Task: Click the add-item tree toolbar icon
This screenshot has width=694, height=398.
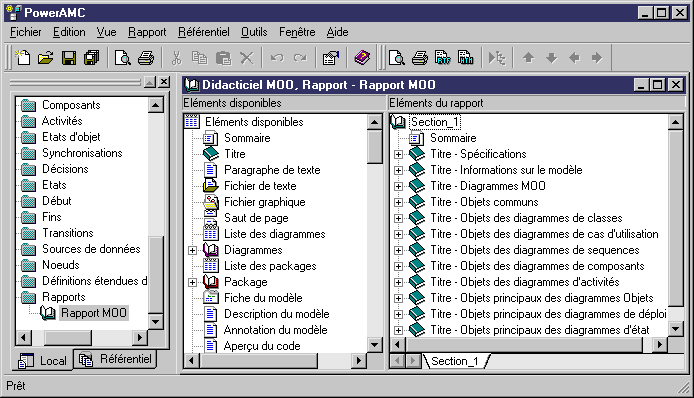Action: 497,58
